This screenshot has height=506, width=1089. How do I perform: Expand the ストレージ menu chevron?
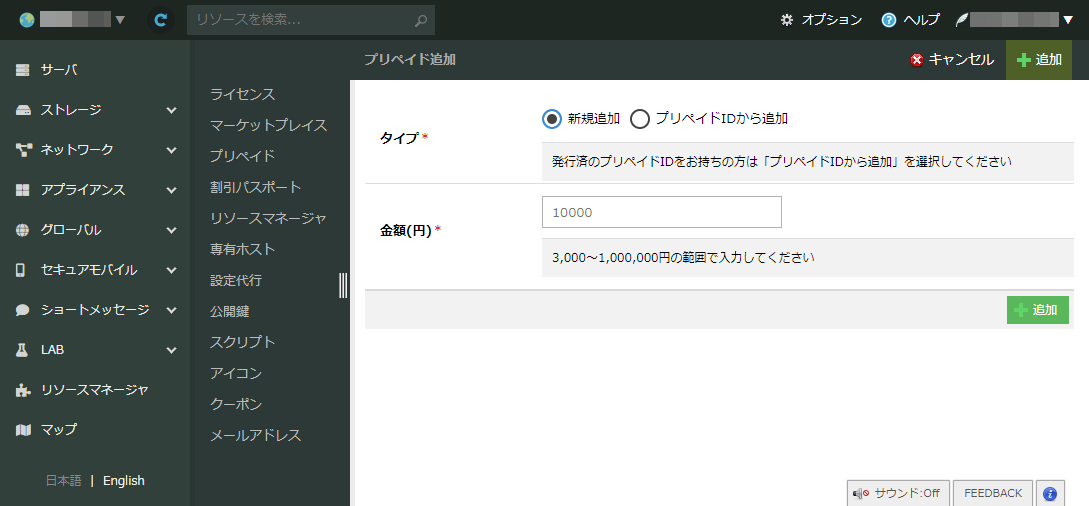pyautogui.click(x=171, y=110)
